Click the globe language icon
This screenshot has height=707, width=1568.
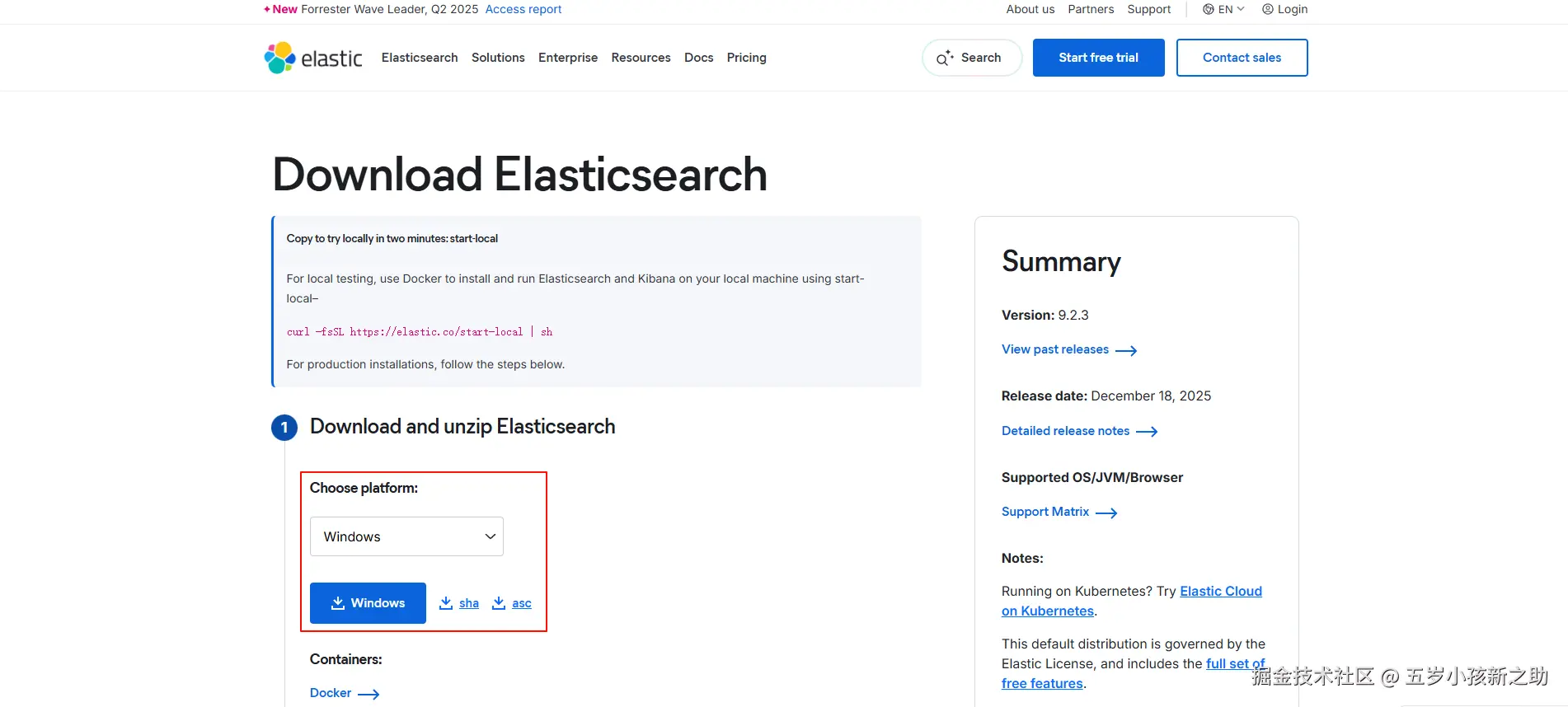[x=1208, y=9]
